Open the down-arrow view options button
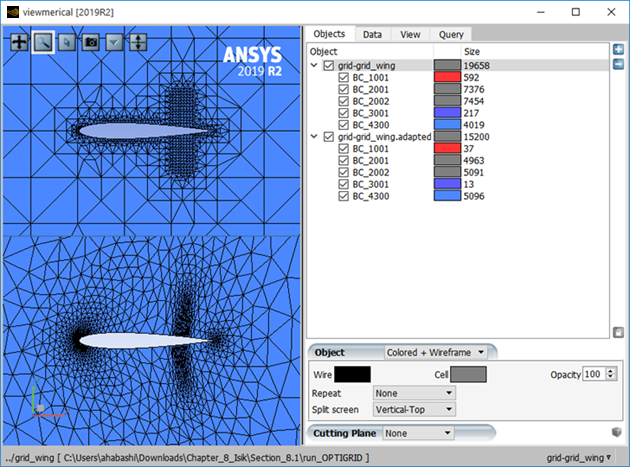630x467 pixels. coord(114,42)
